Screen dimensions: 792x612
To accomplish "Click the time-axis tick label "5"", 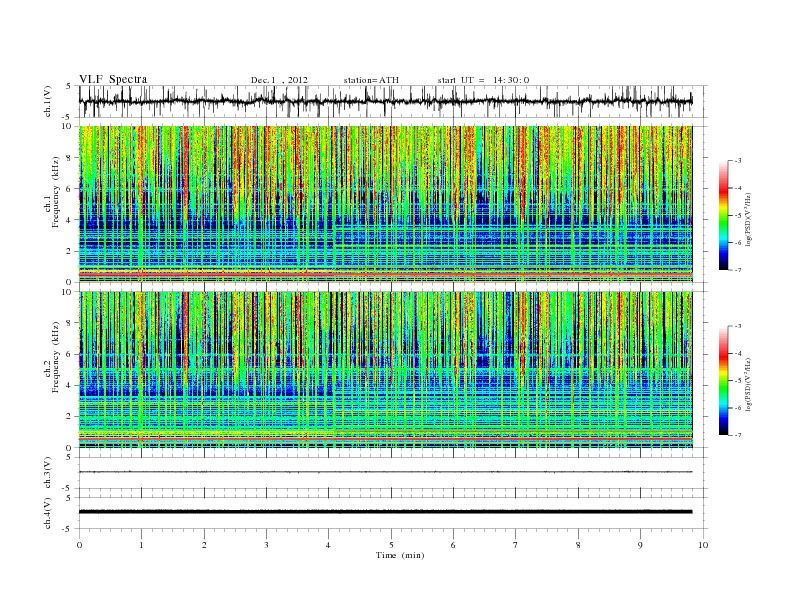I will [x=391, y=545].
